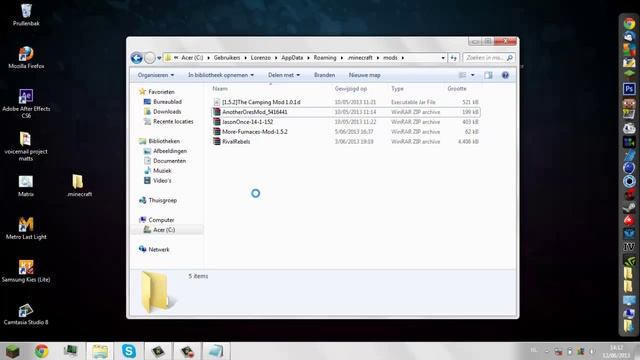
Task: Open Skype from the taskbar
Action: [x=129, y=351]
